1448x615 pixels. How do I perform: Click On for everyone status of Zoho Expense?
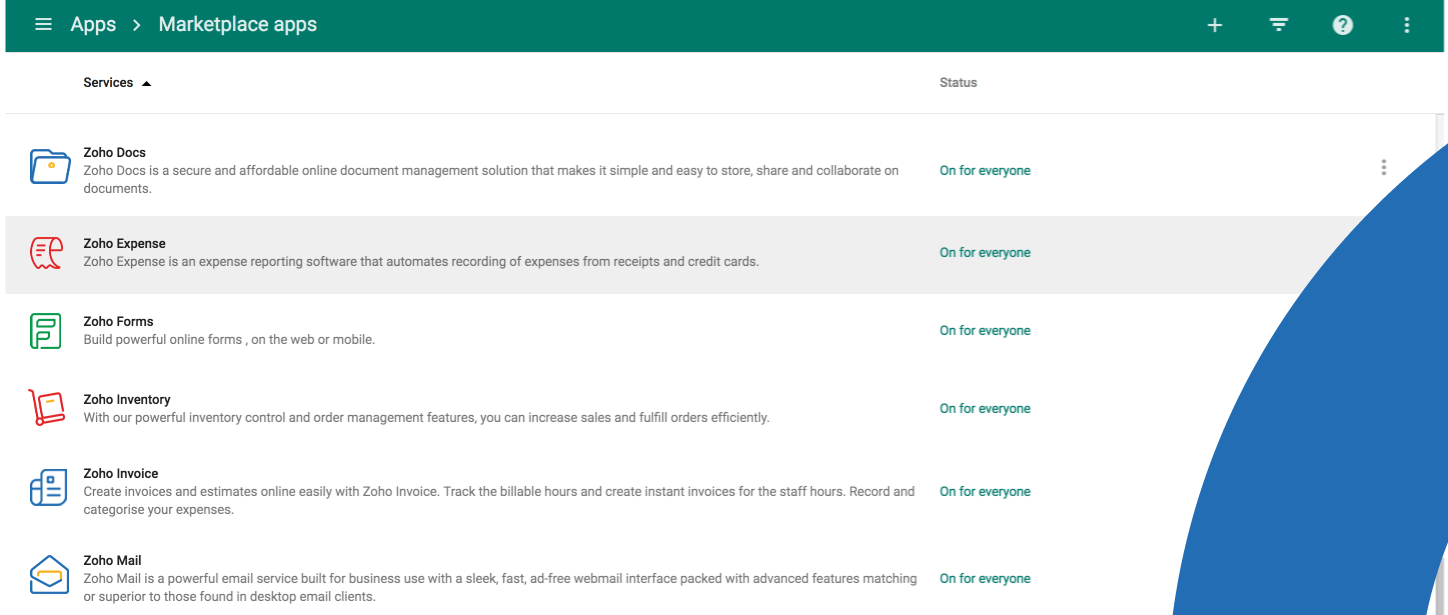985,253
